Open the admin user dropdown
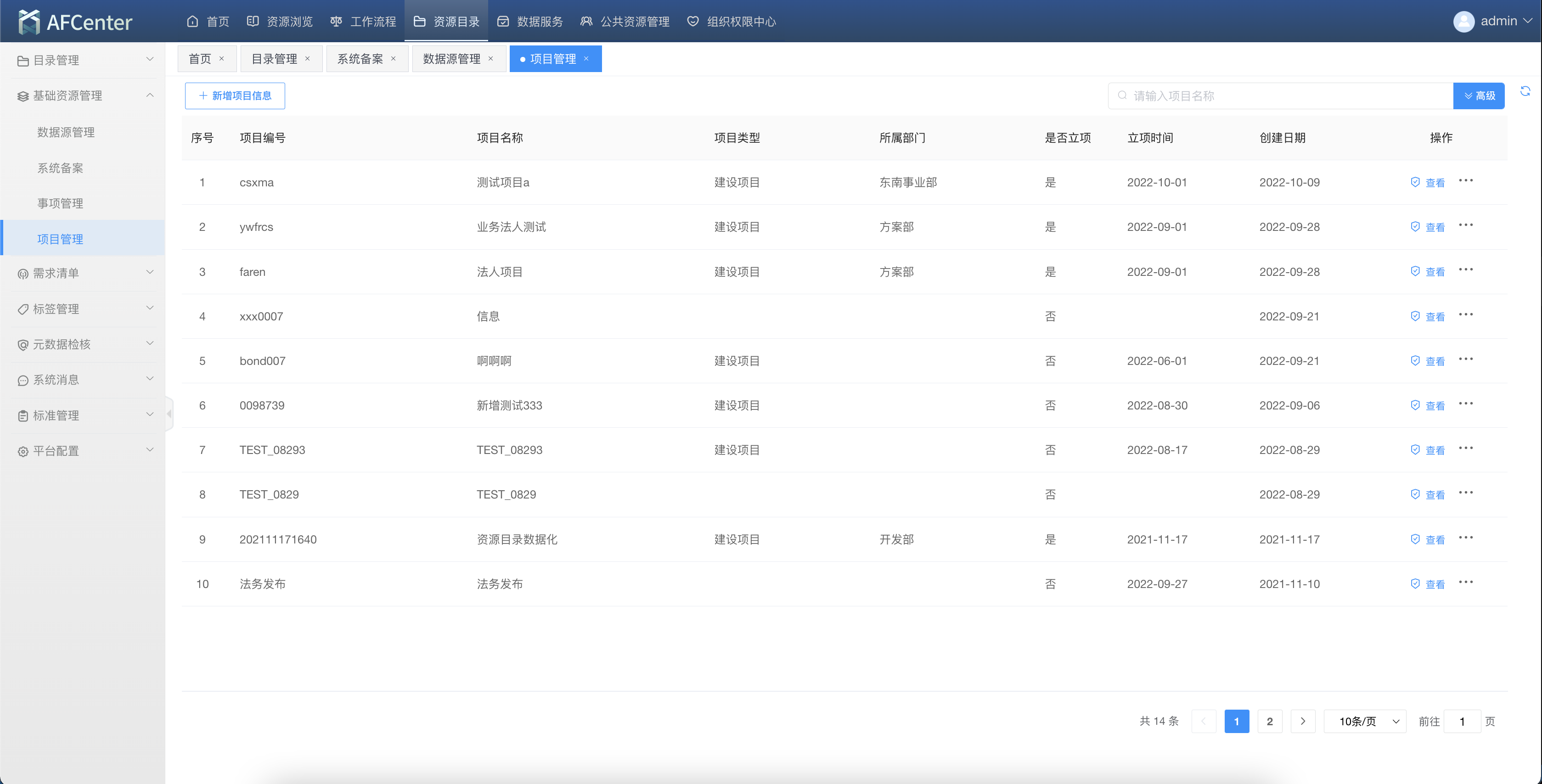Viewport: 1542px width, 784px height. pyautogui.click(x=1493, y=22)
